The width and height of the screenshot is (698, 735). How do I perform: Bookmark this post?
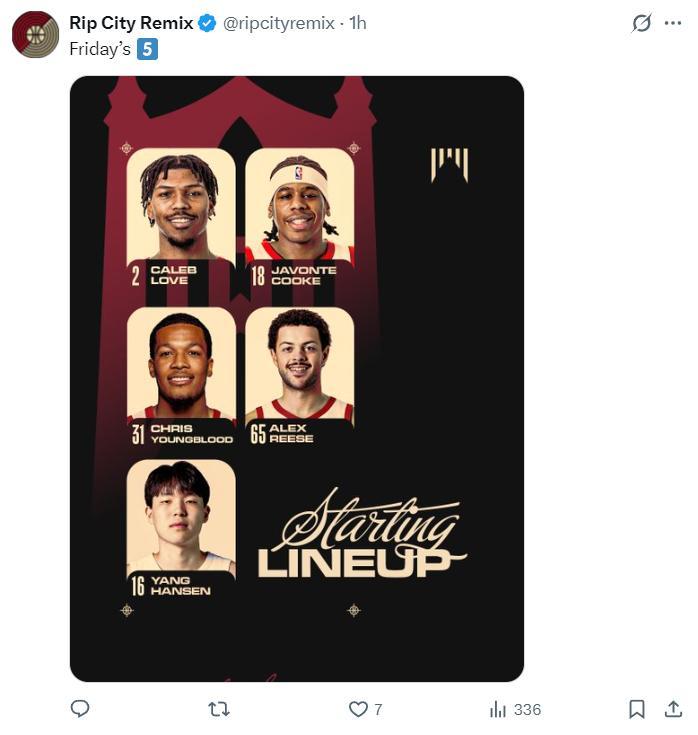coord(636,709)
